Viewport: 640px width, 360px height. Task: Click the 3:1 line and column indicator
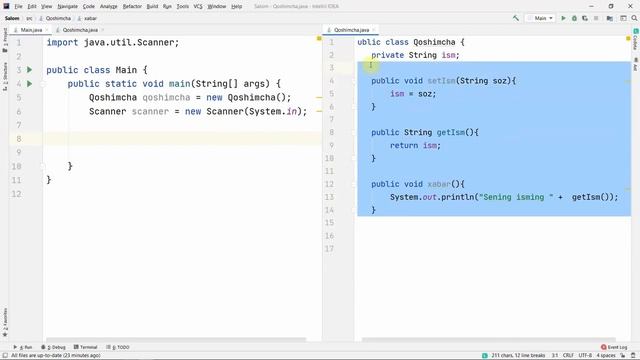555,356
